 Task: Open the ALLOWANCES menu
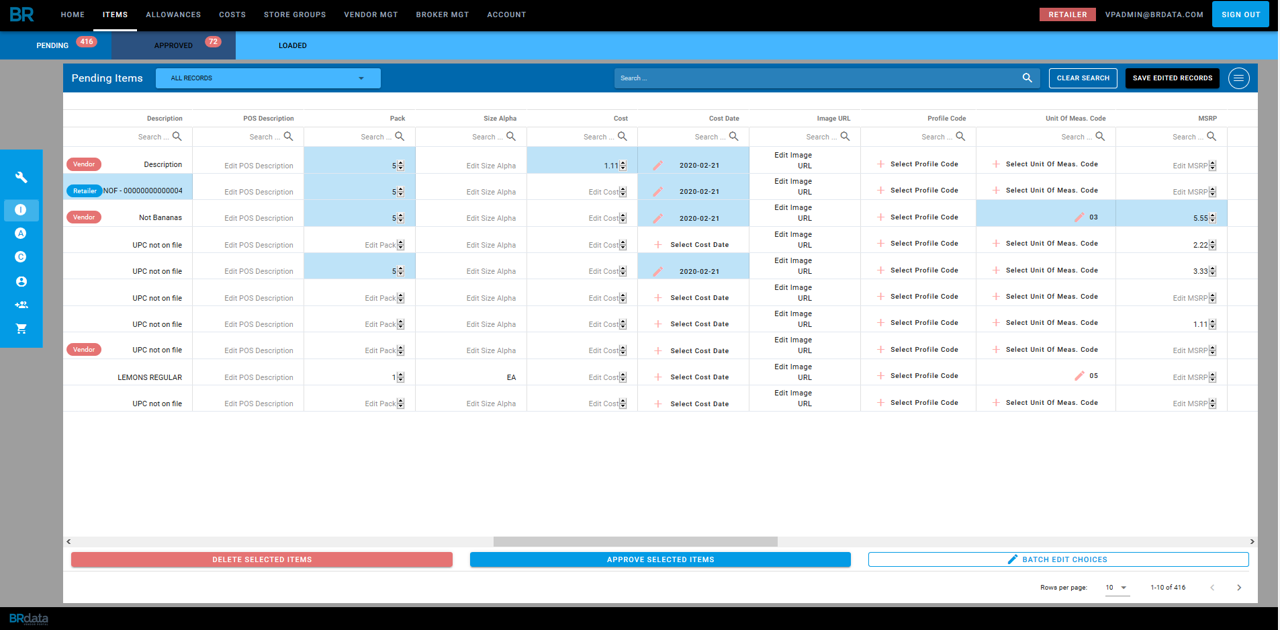173,15
